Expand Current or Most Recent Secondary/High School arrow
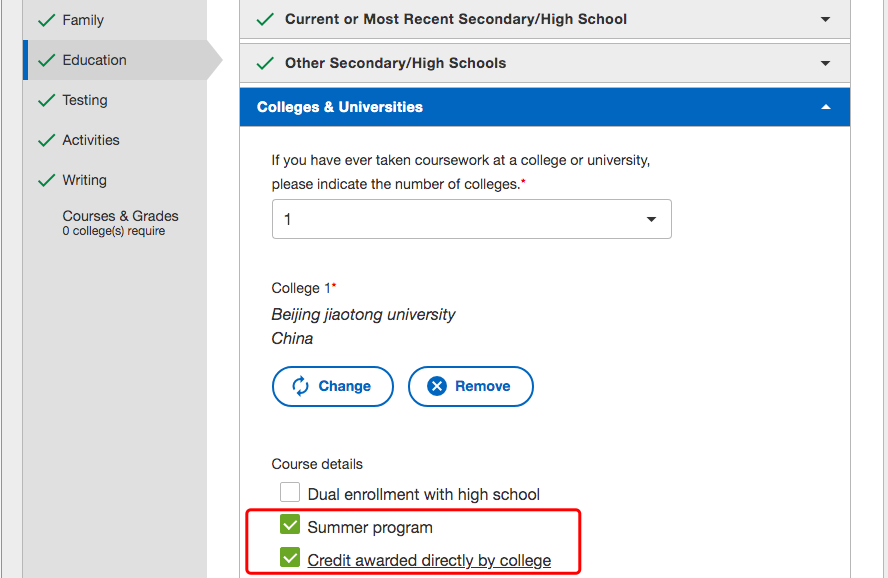 (x=826, y=19)
